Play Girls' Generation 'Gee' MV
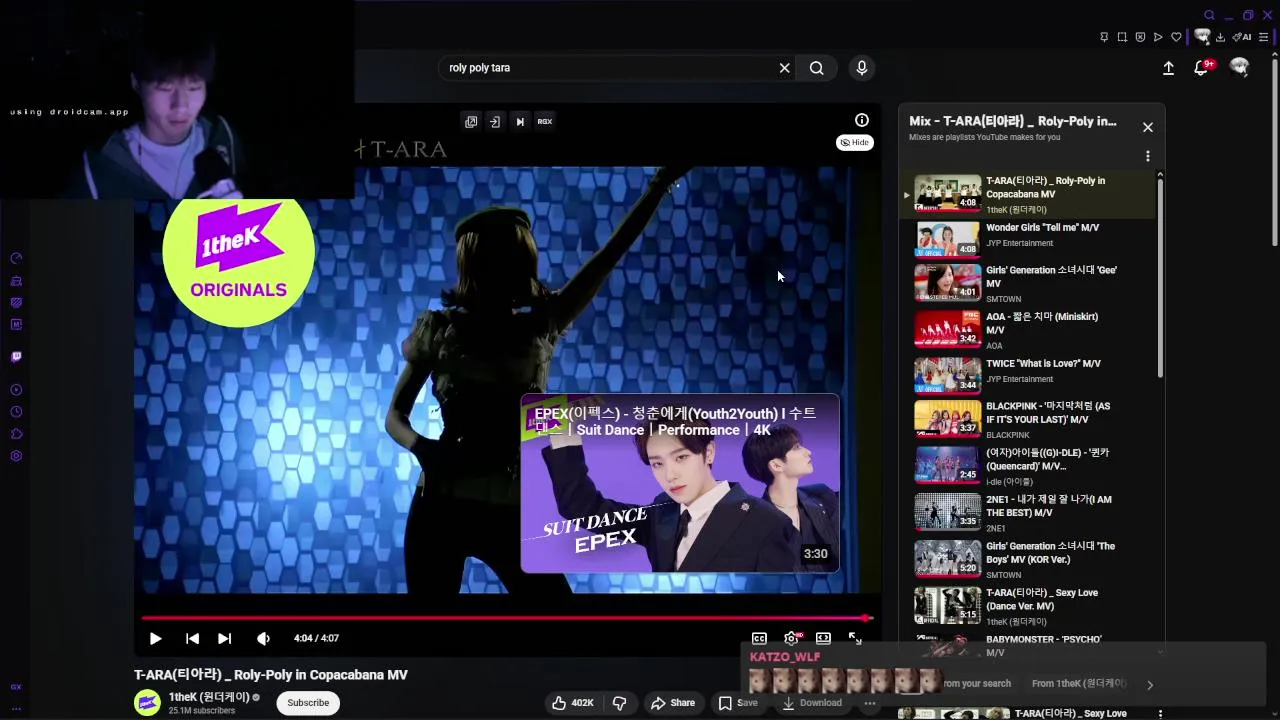Screen dimensions: 1280x720 click(x=1035, y=282)
